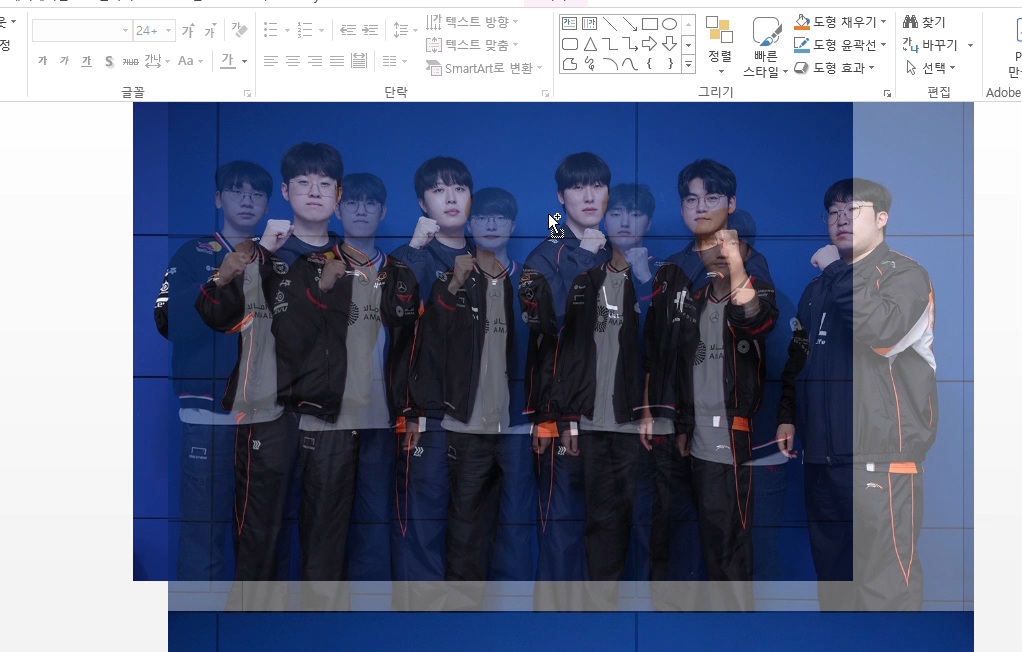Pick the isosceles triangle shape
This screenshot has height=652, width=1022.
(589, 44)
